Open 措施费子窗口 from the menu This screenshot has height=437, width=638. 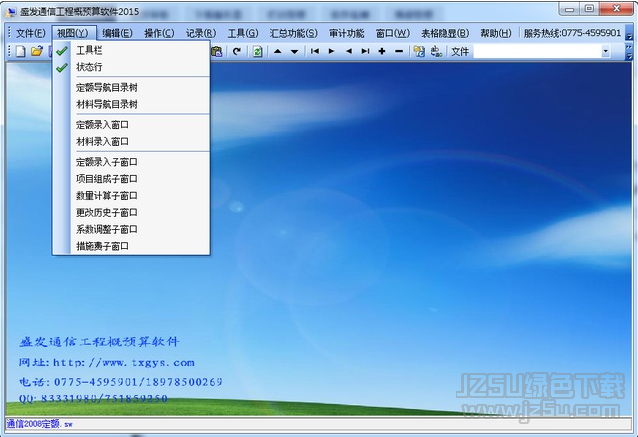[131, 246]
